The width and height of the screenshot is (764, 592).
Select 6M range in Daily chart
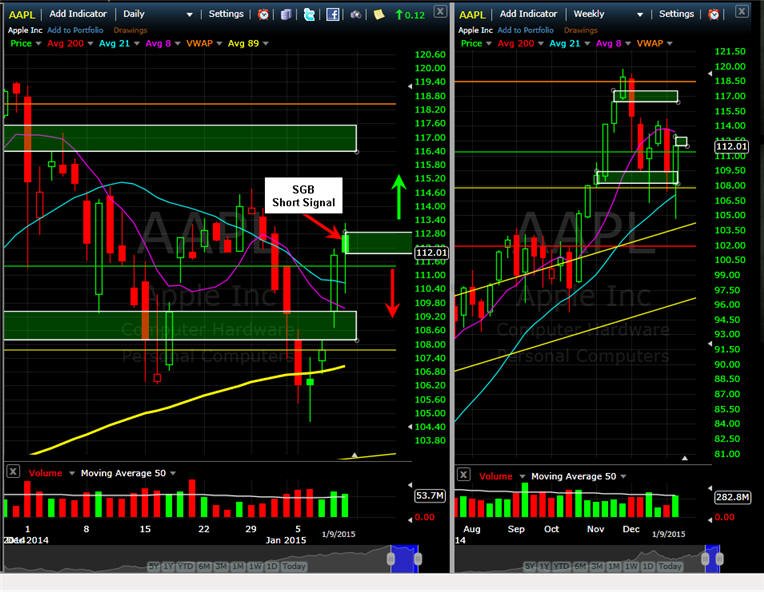tap(204, 566)
